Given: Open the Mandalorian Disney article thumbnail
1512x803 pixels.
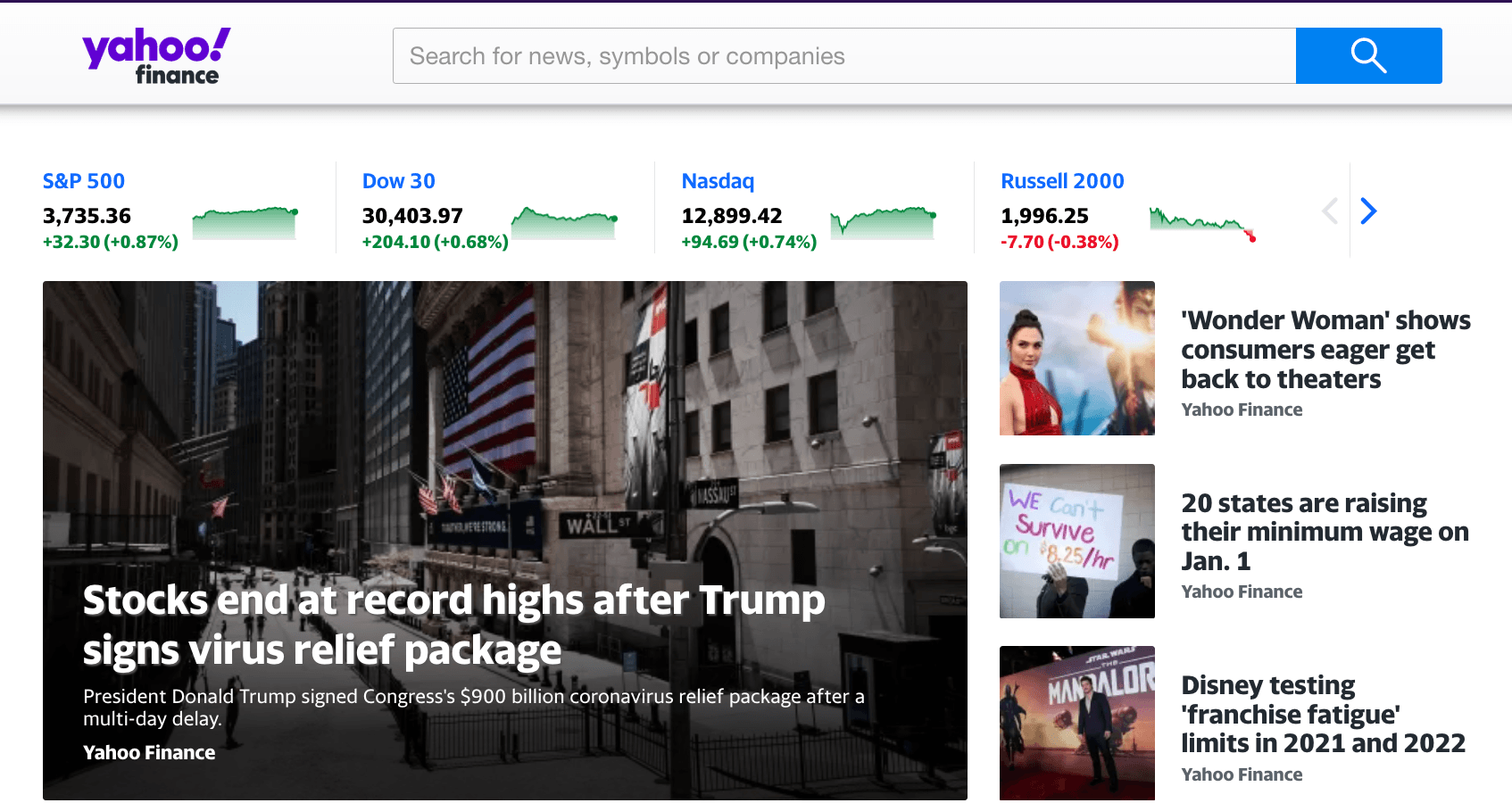Looking at the screenshot, I should coord(1077,723).
